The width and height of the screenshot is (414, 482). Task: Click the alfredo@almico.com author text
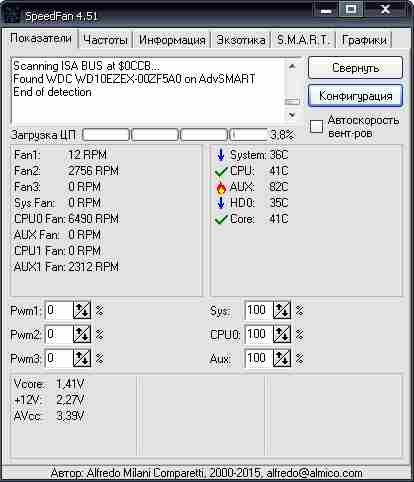pyautogui.click(x=314, y=473)
